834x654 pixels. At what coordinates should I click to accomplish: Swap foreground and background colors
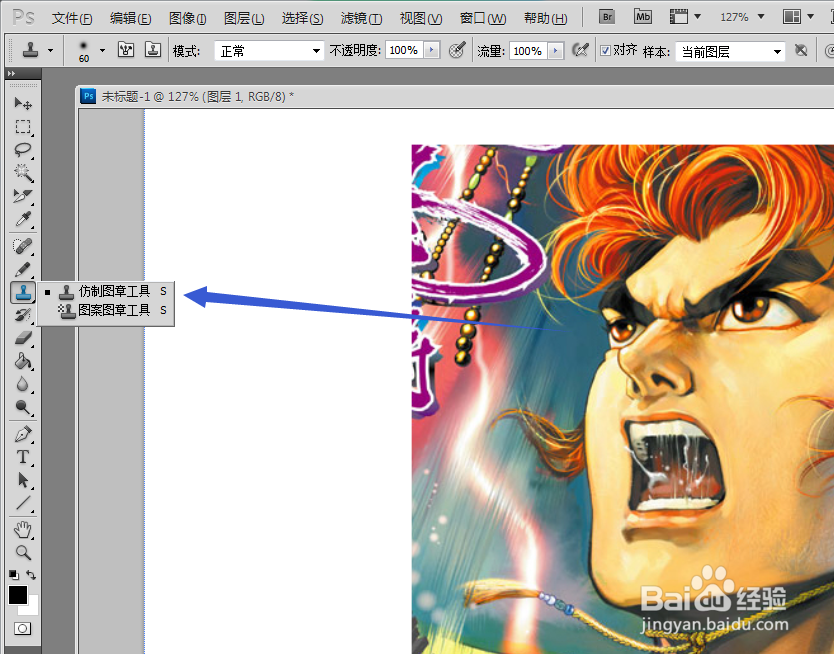[x=31, y=575]
